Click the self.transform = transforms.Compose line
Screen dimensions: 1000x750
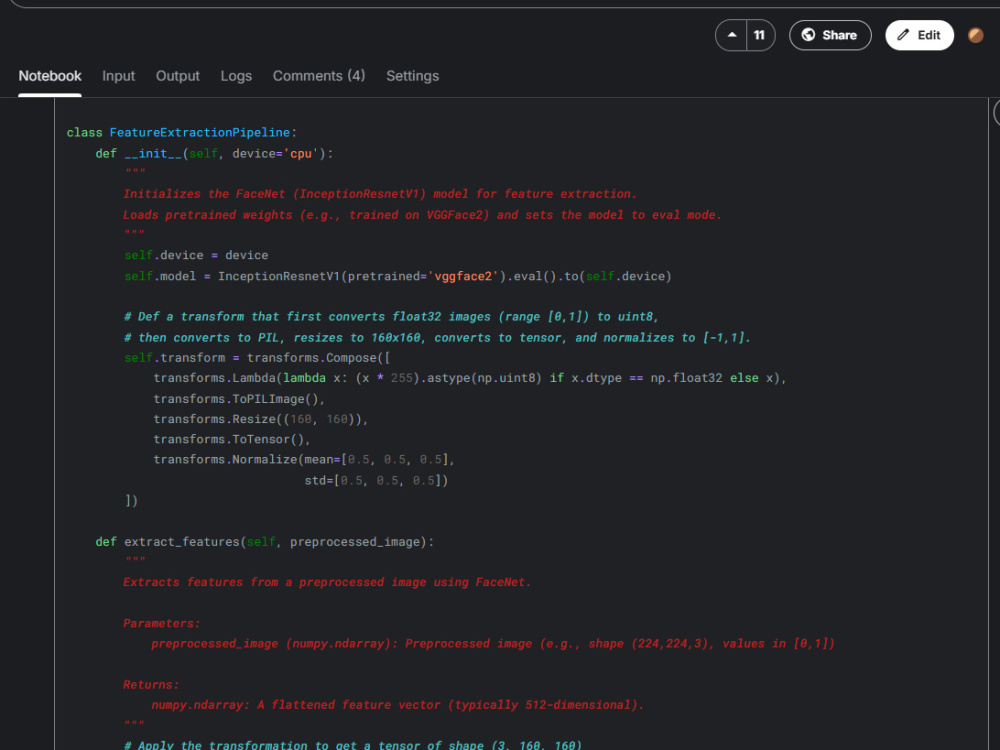(257, 358)
